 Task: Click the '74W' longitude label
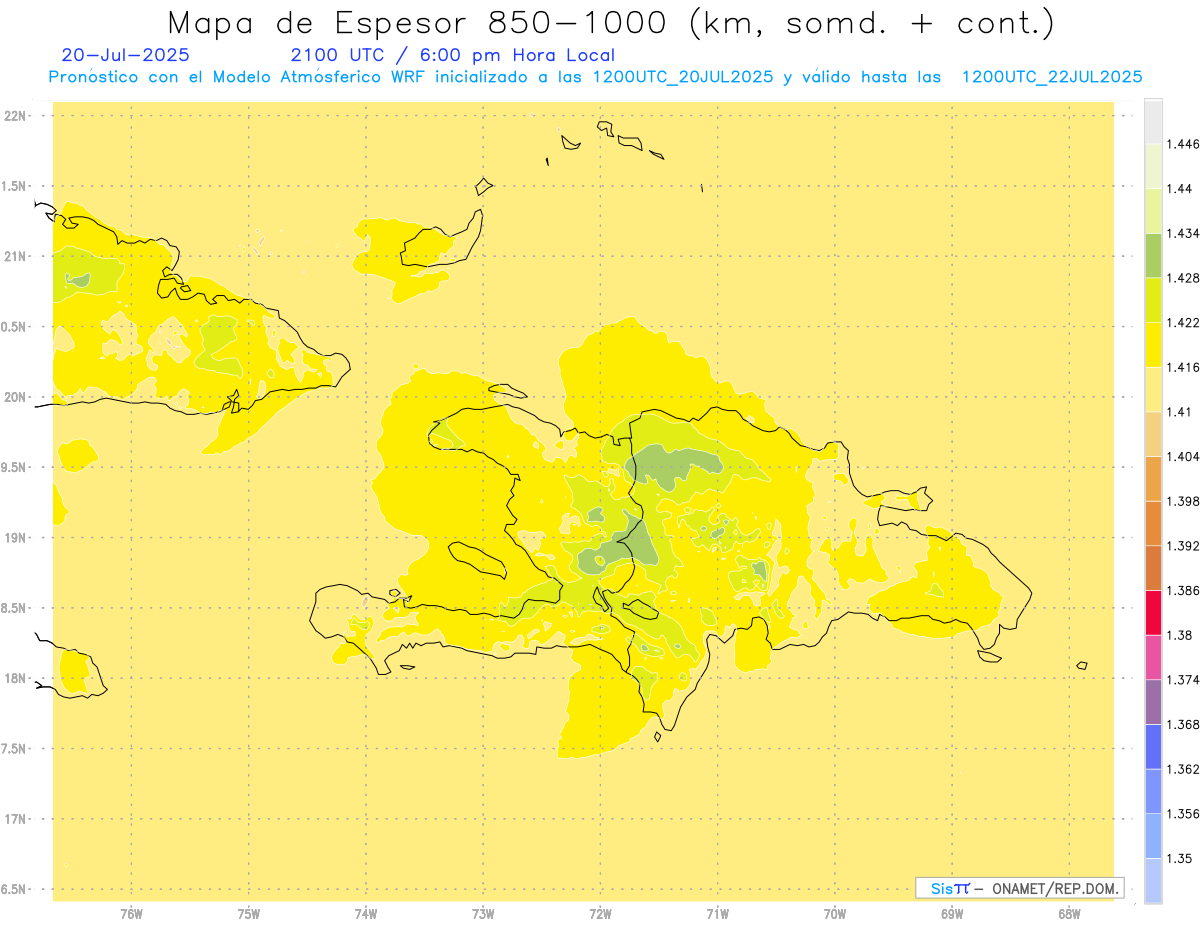[x=366, y=913]
